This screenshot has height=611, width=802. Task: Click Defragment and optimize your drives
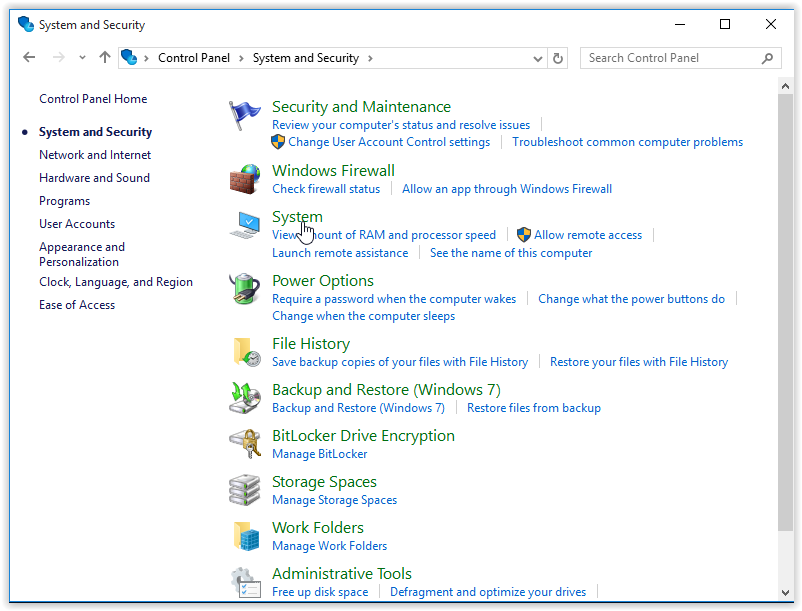pos(488,592)
